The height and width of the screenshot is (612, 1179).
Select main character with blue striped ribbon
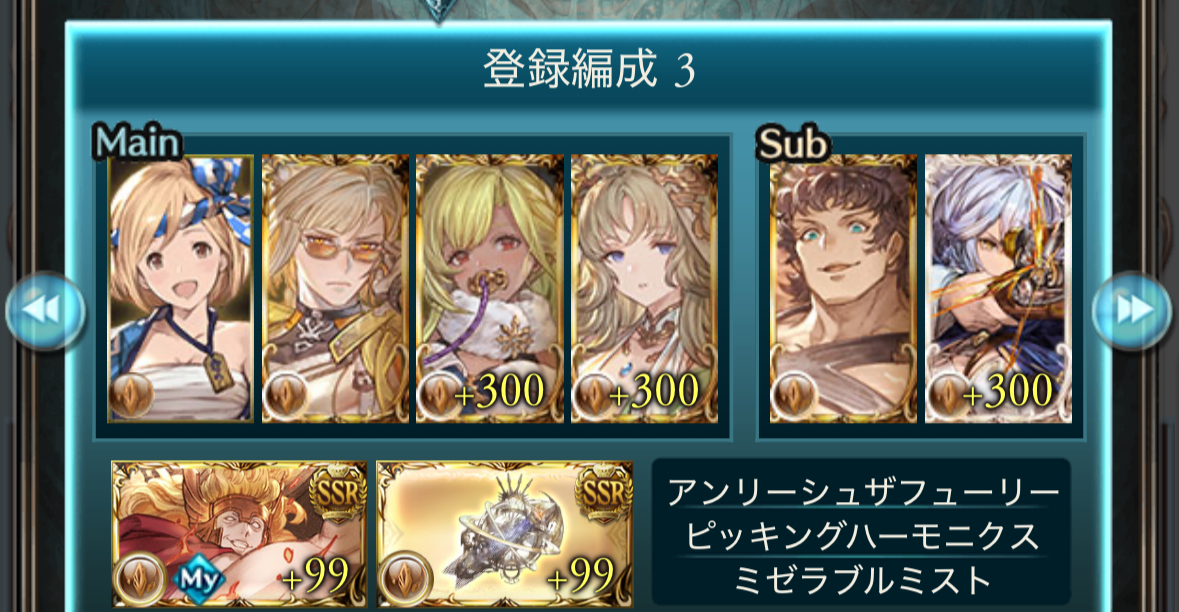(x=180, y=288)
